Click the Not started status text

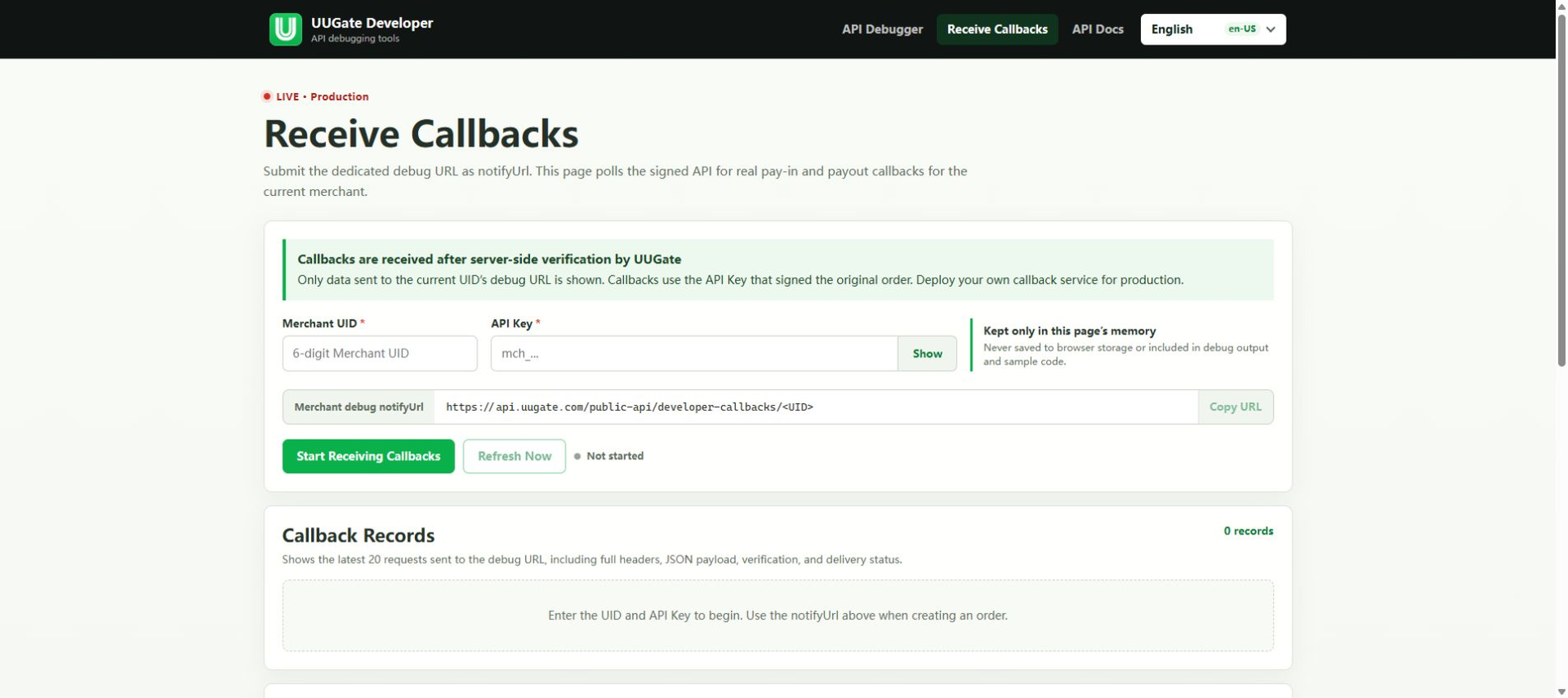point(615,456)
